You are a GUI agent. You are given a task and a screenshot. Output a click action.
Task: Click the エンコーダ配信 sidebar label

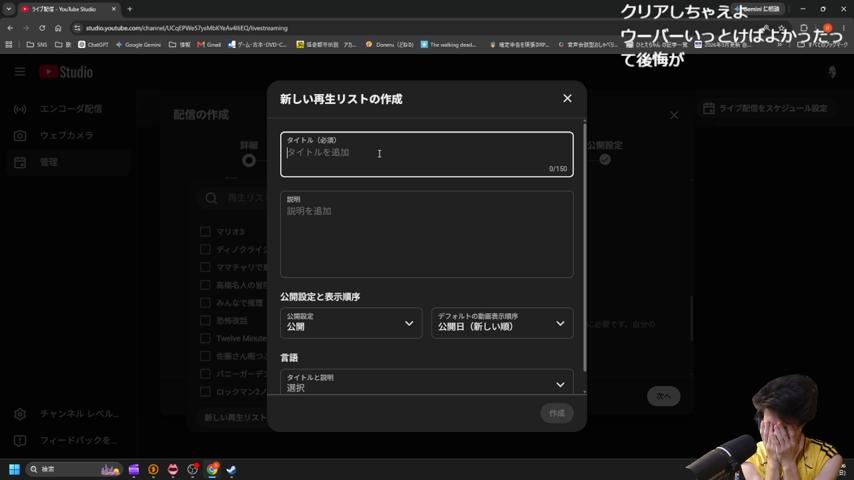[x=71, y=109]
